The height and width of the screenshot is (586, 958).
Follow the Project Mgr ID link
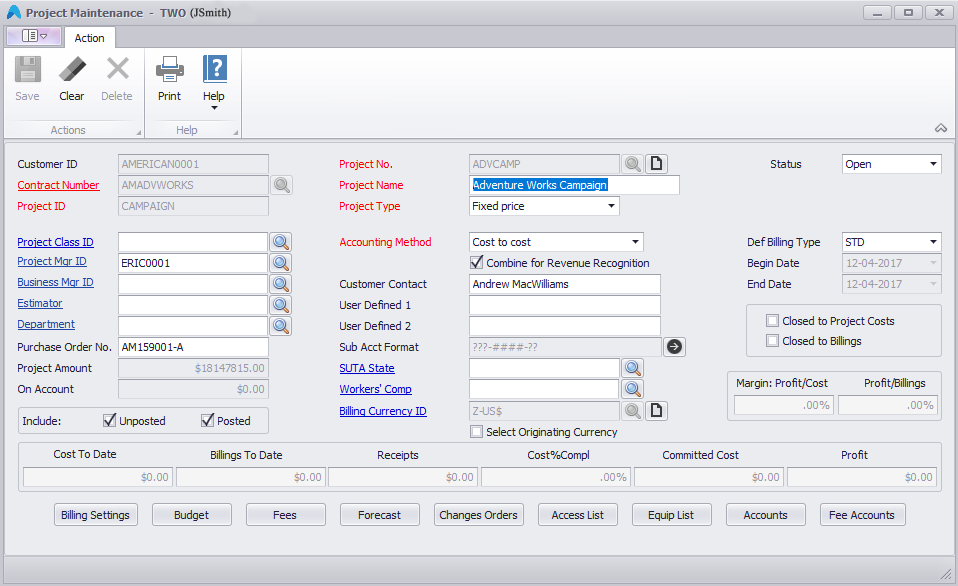(x=52, y=262)
